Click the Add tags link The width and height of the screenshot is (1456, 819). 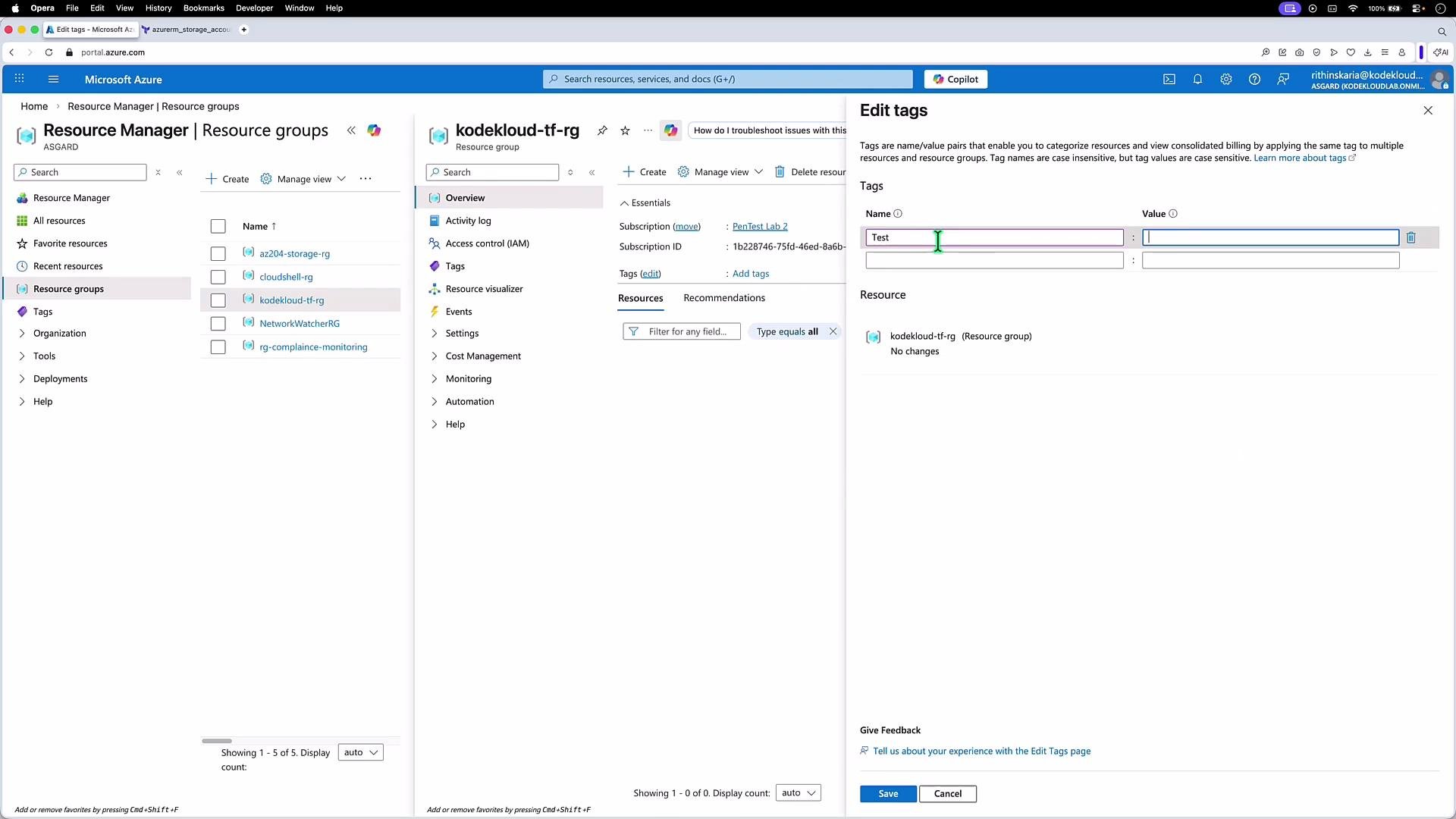pyautogui.click(x=751, y=274)
